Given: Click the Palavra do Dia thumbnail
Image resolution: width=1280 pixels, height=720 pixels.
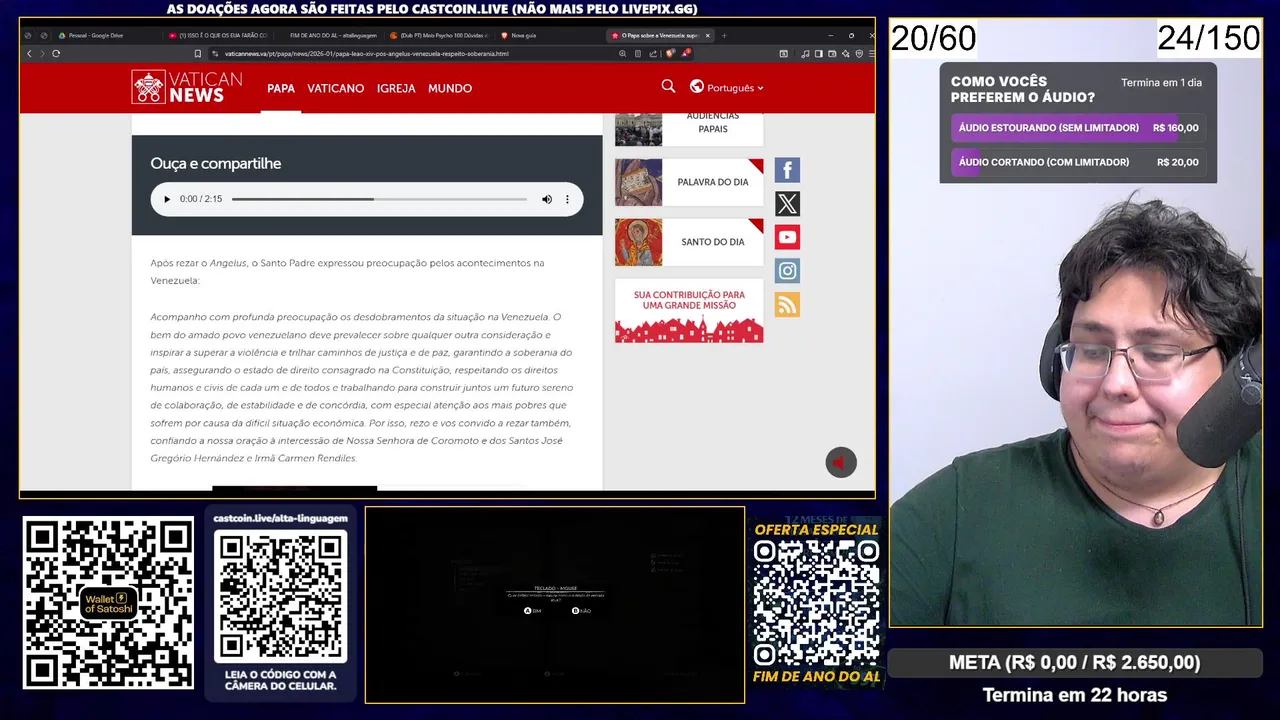Looking at the screenshot, I should point(638,182).
